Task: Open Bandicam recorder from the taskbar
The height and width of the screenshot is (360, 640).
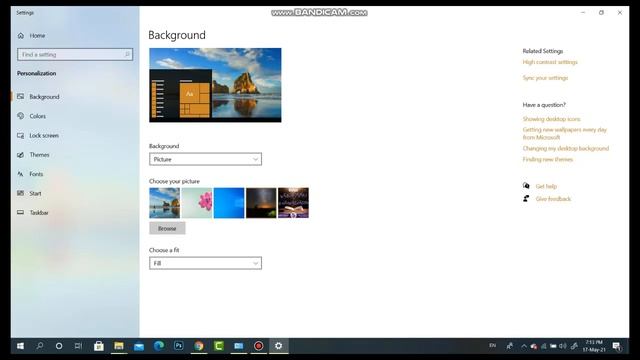Action: [259, 346]
